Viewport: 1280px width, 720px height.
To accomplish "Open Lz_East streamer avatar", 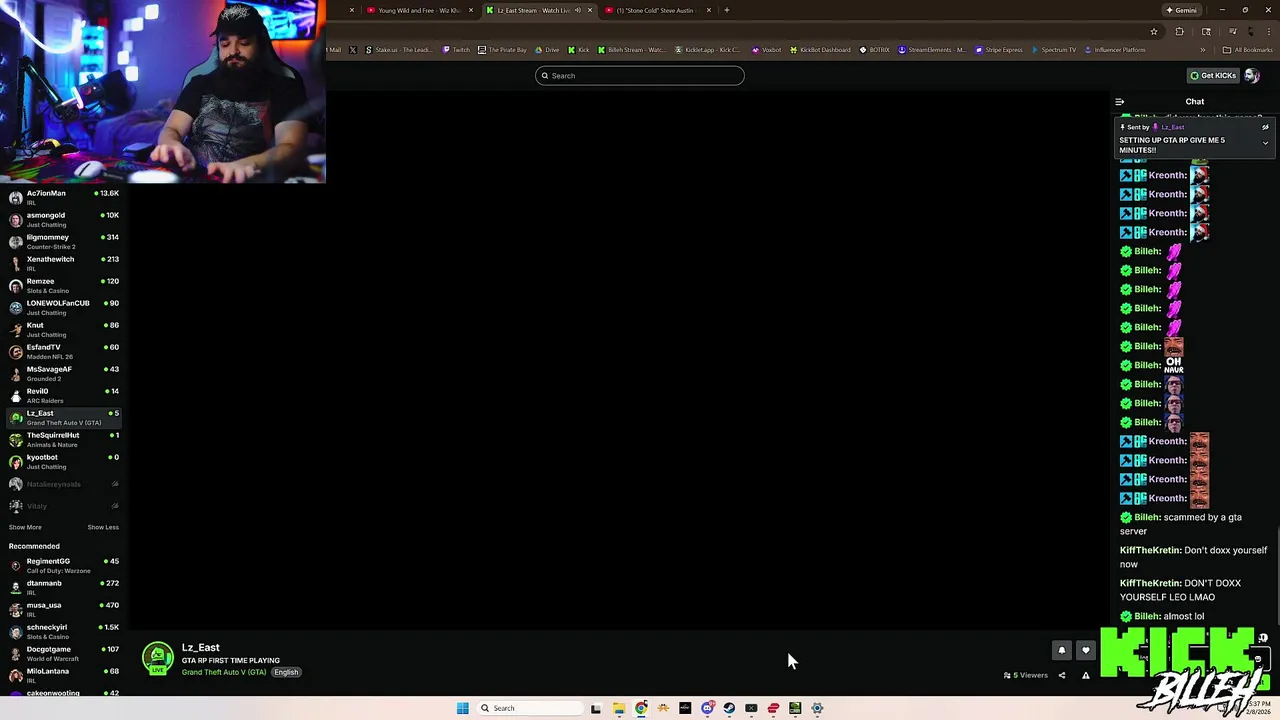I will tap(157, 658).
